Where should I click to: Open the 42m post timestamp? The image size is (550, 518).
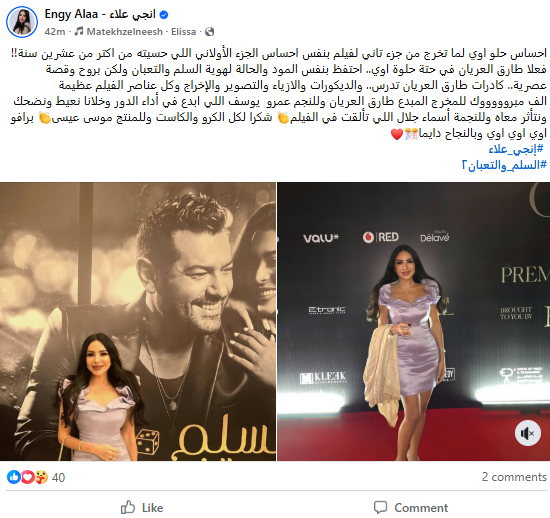click(x=55, y=32)
